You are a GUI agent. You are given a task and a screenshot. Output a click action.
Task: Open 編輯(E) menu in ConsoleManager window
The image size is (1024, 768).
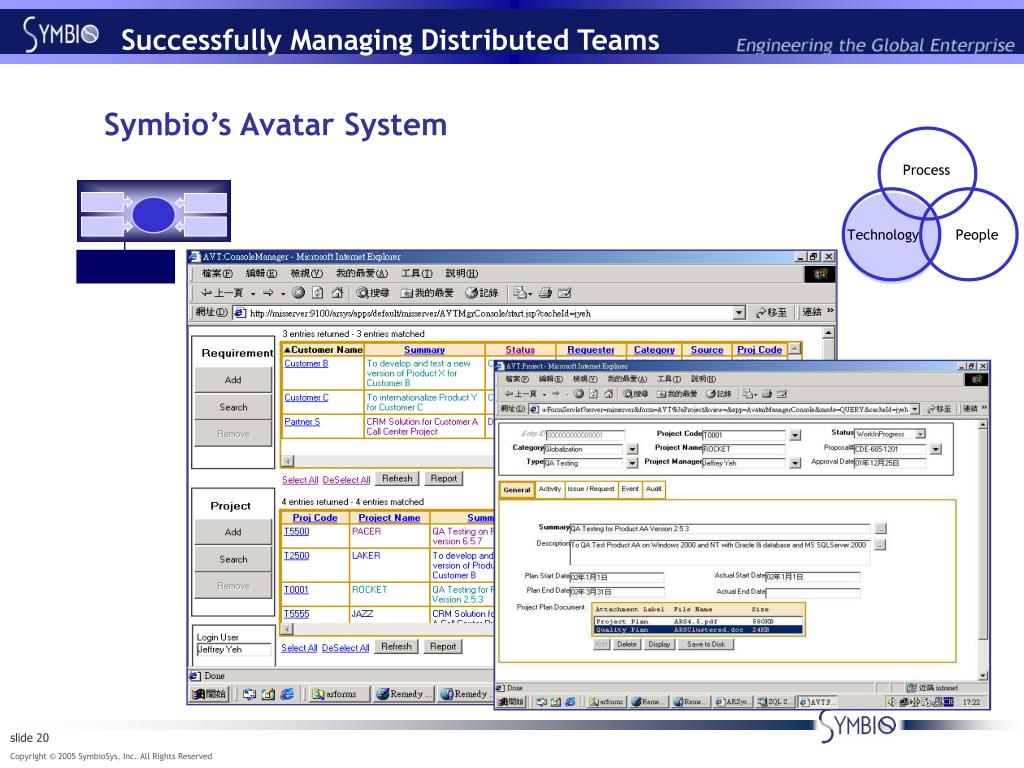pos(261,273)
